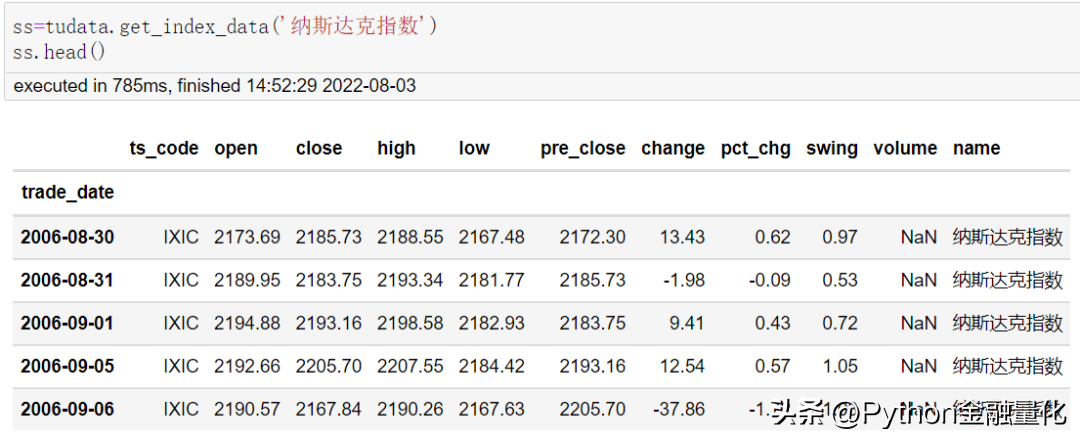The height and width of the screenshot is (440, 1080).
Task: Click the close column header
Action: (319, 148)
